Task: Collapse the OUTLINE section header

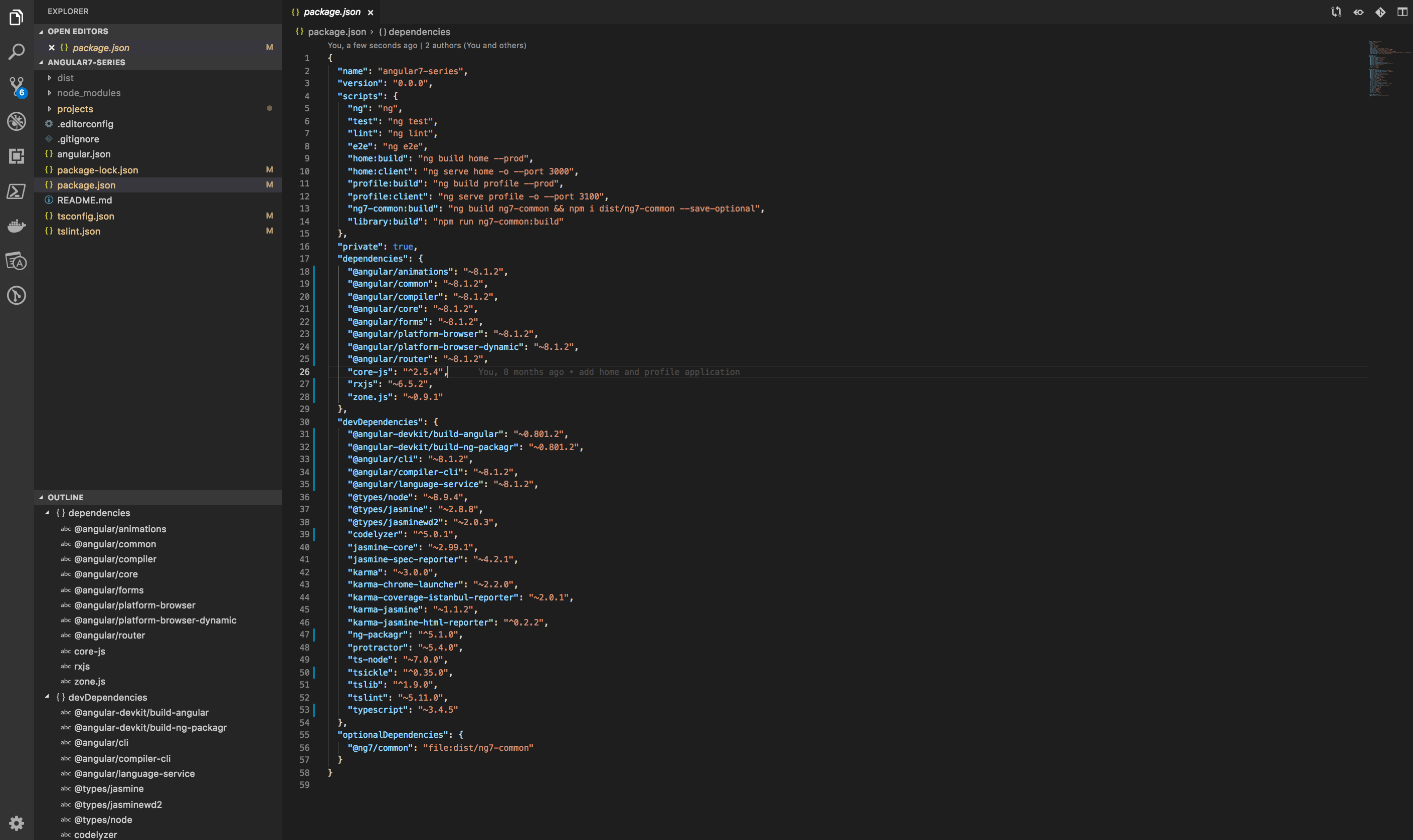Action: pos(66,497)
